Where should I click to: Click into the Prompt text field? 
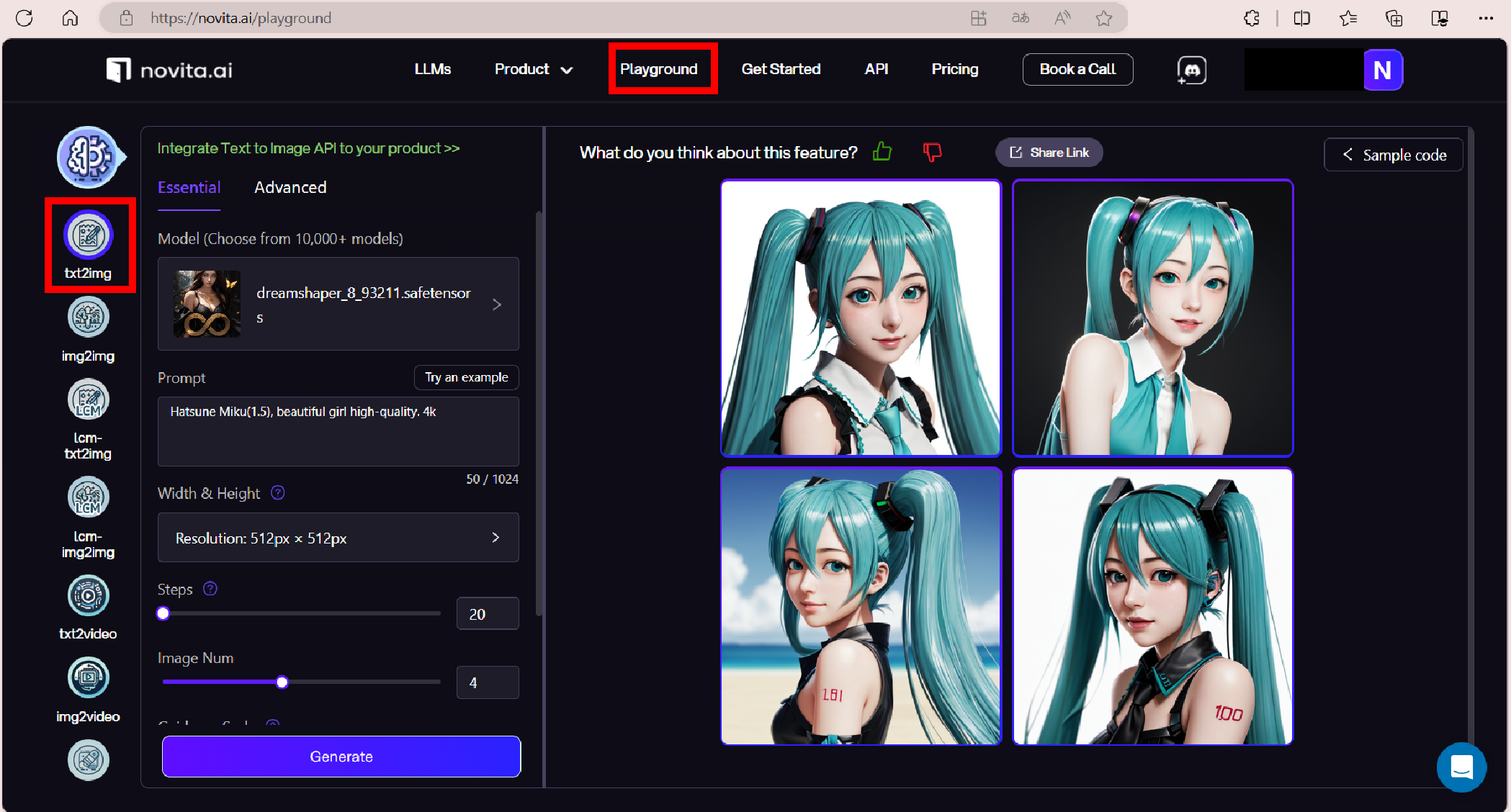(x=338, y=431)
